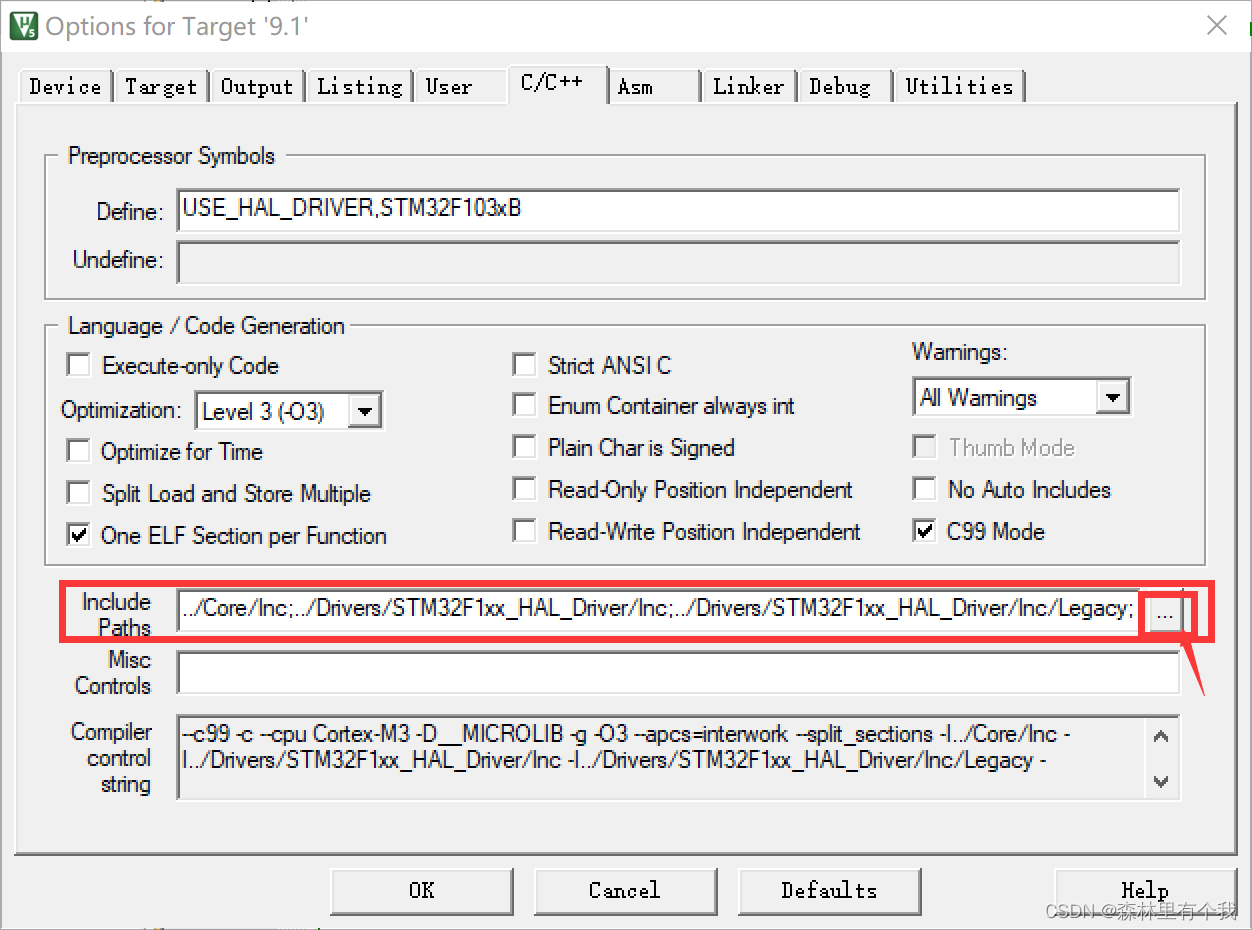Viewport: 1252px width, 930px height.
Task: Click the Define preprocessor symbols field
Action: [678, 211]
